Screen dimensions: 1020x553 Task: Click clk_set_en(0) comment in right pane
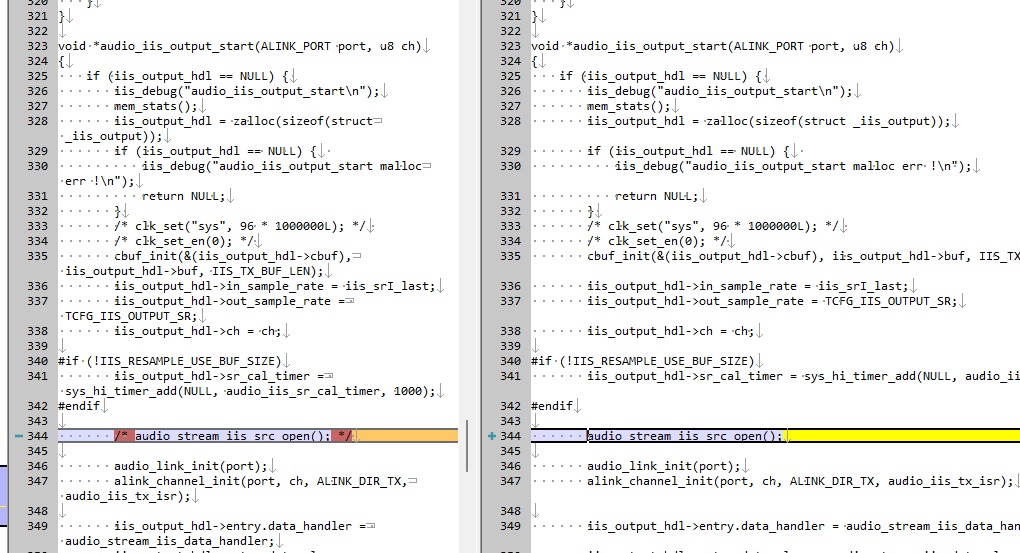click(x=657, y=241)
